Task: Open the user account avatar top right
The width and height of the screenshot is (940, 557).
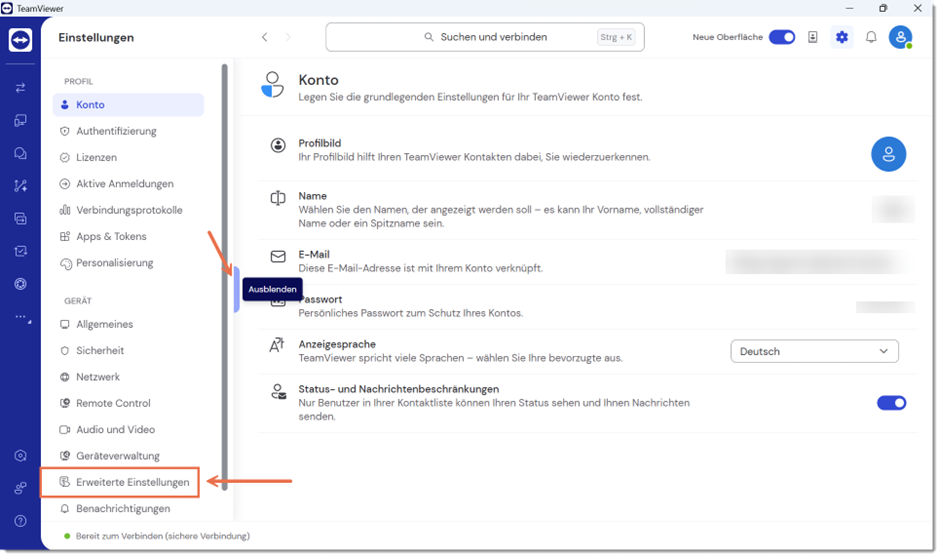Action: click(900, 37)
